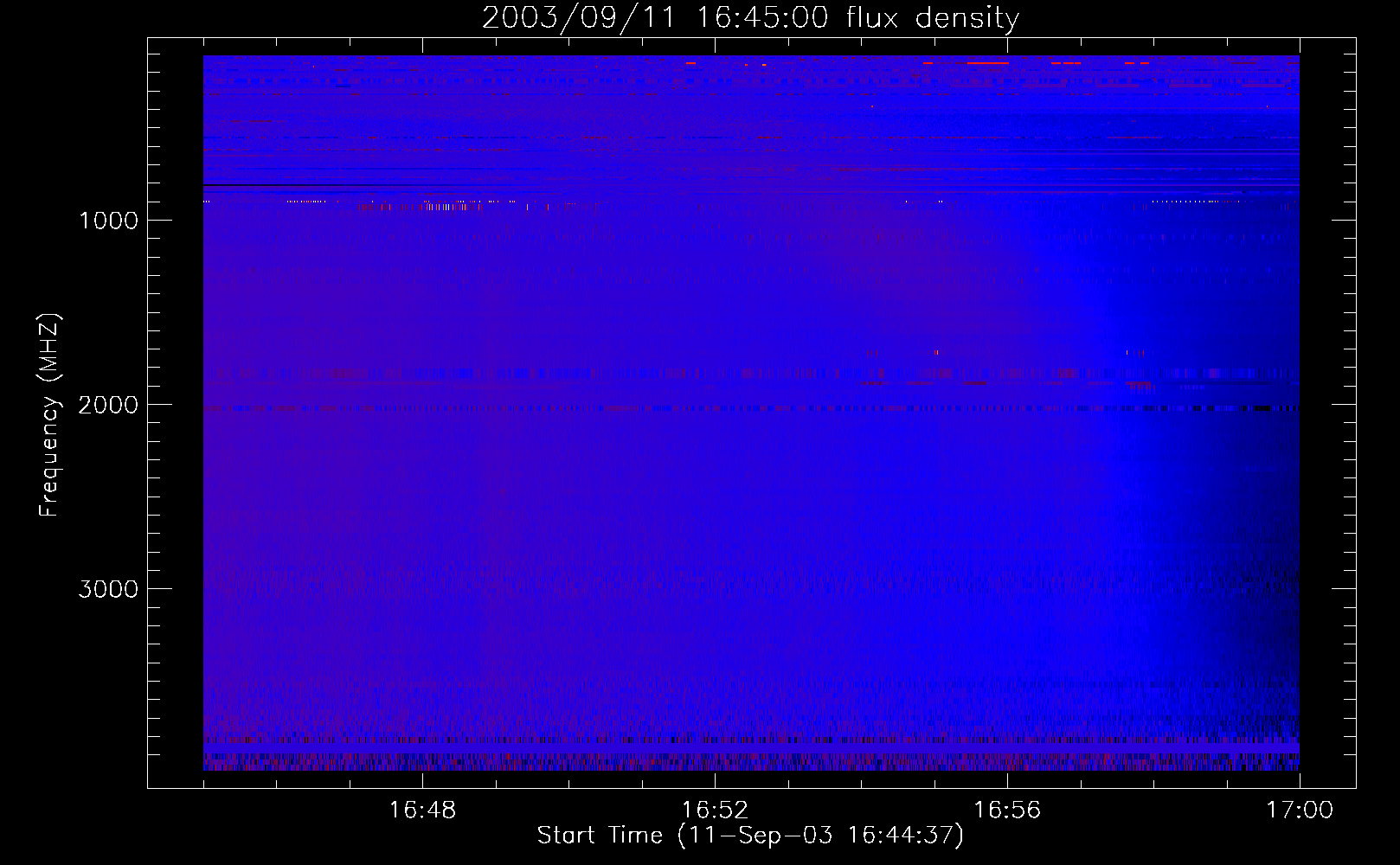The image size is (1400, 865).
Task: Click the 'Frequency (MHZ)' axis label
Action: click(49, 415)
